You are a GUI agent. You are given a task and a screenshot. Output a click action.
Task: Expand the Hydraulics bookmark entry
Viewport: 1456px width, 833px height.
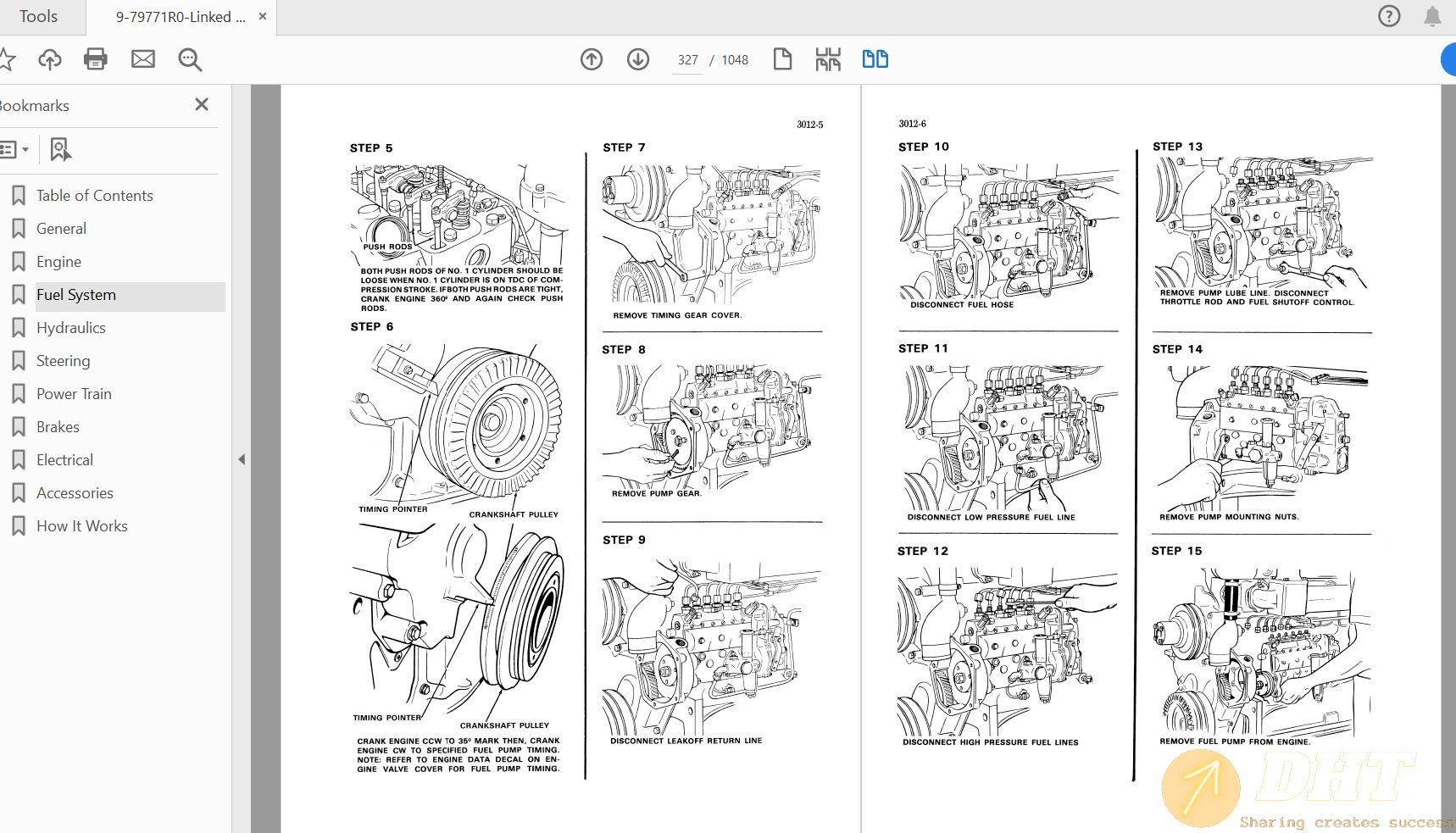[71, 327]
